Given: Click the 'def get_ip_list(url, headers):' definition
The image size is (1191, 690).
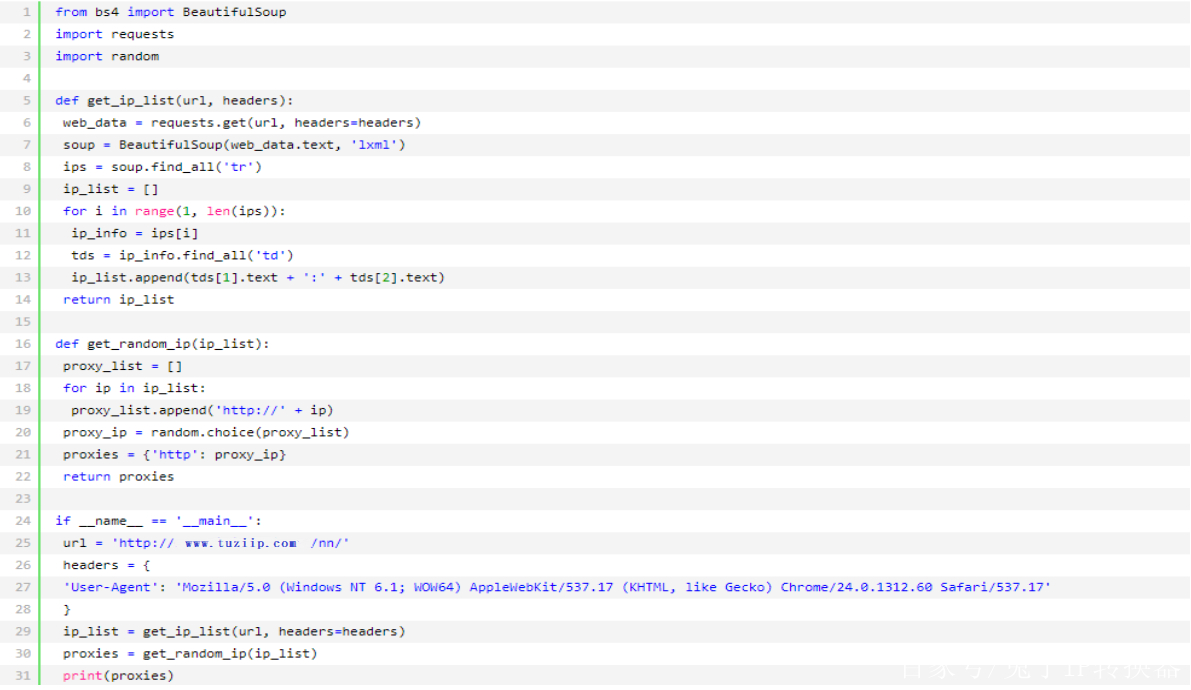Looking at the screenshot, I should point(174,100).
